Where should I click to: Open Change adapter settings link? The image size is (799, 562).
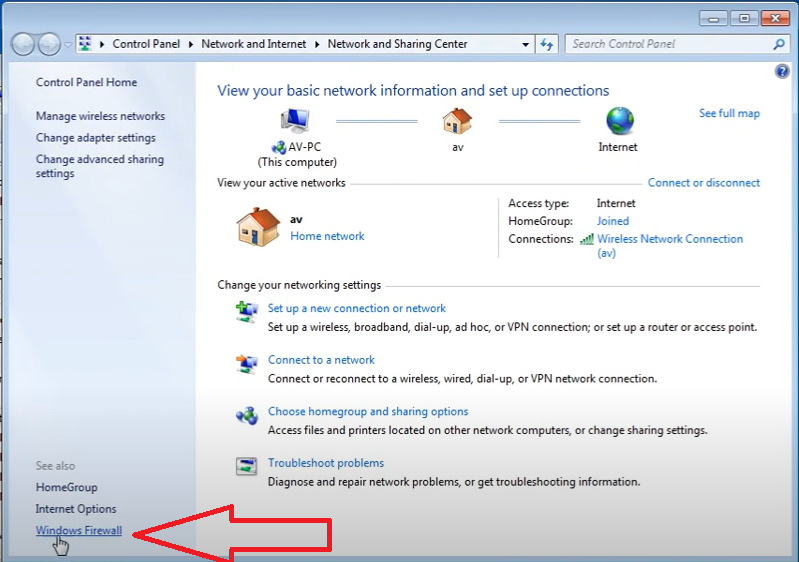coord(96,138)
